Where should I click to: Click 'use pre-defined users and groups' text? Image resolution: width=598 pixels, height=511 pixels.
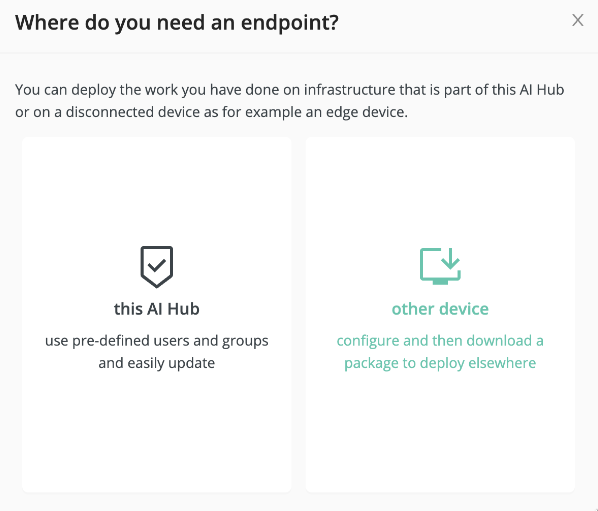point(157,341)
